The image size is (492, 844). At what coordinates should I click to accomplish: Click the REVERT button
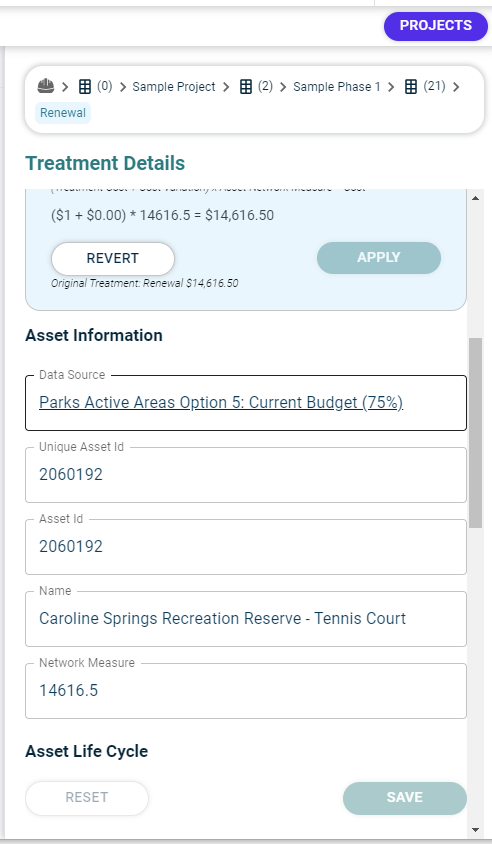tap(113, 258)
